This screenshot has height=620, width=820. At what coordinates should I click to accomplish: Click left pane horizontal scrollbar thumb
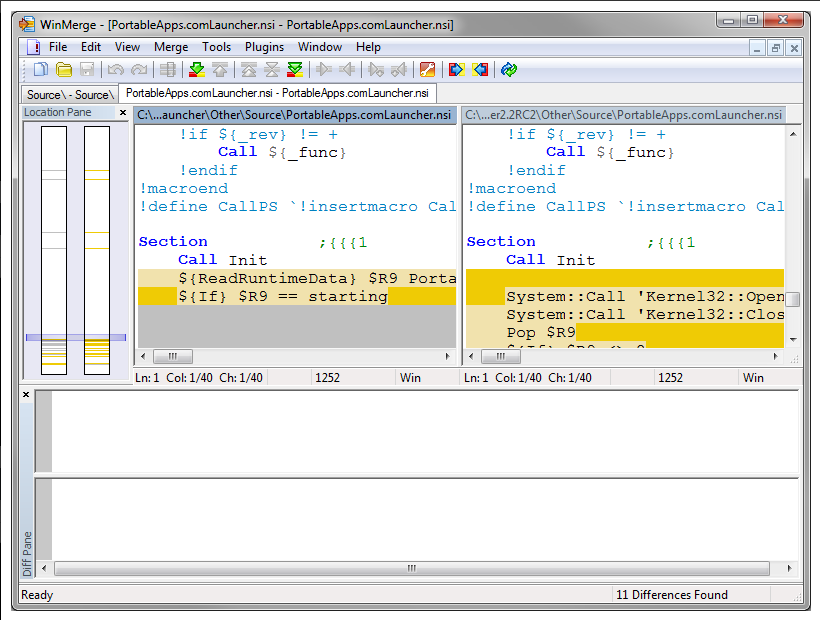point(173,357)
